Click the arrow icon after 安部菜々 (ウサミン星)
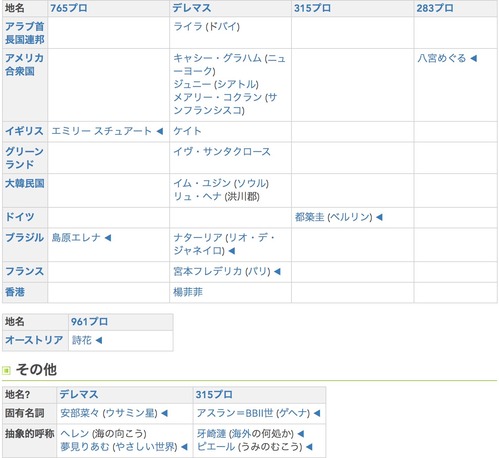The width and height of the screenshot is (499, 458). tap(164, 414)
